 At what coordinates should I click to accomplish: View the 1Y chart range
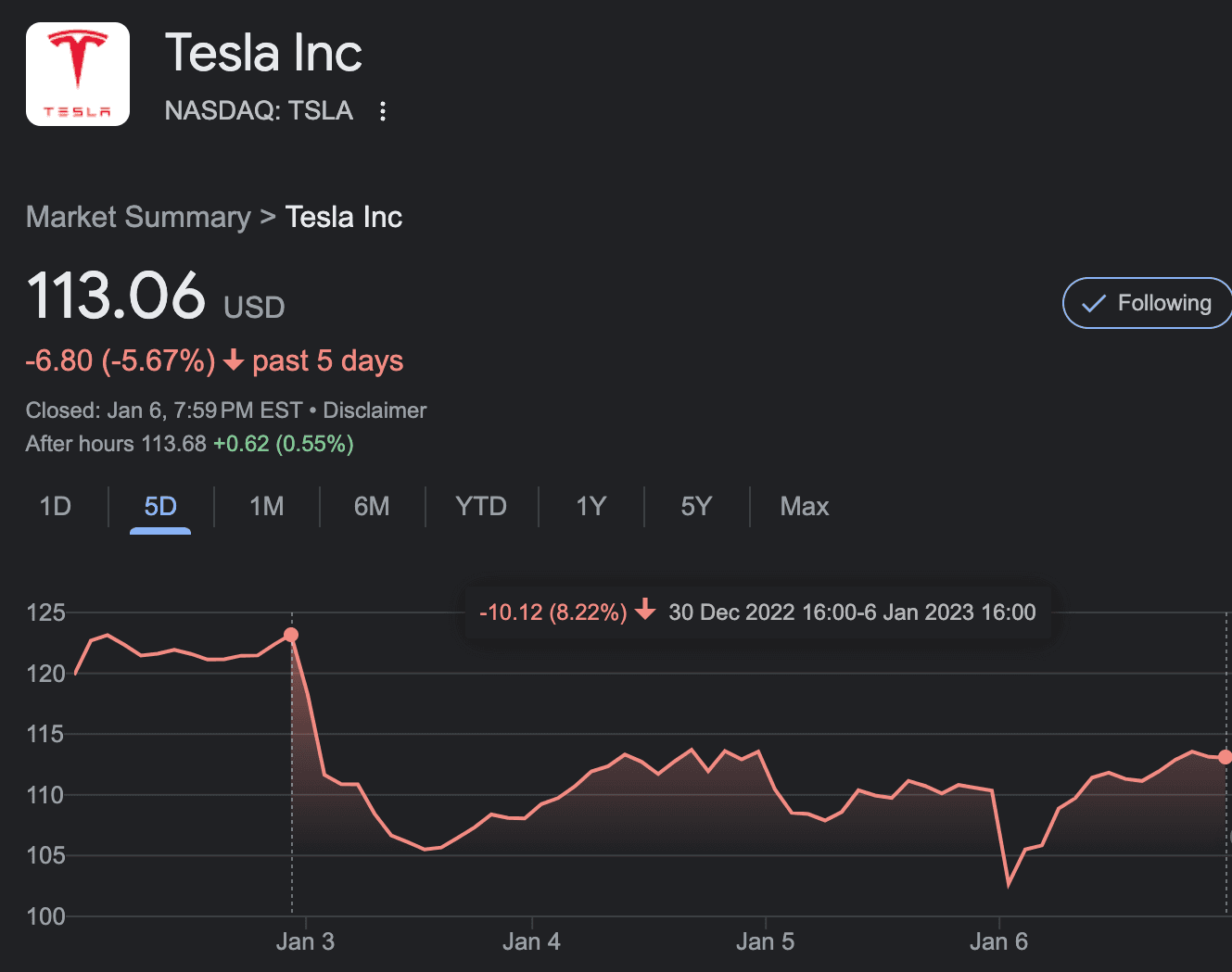[591, 506]
